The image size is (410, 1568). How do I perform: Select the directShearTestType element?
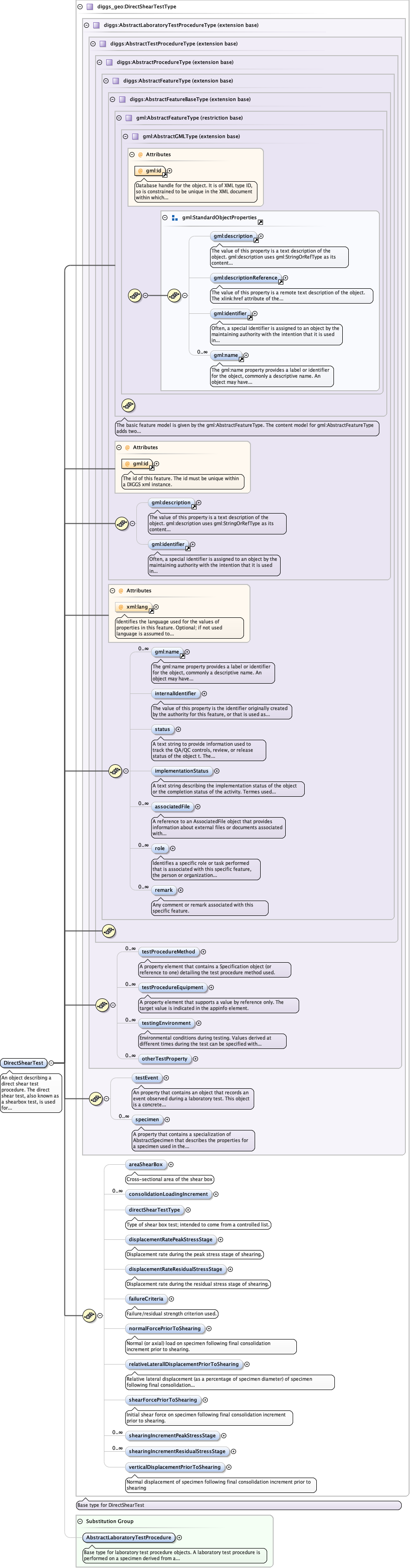pos(154,1209)
